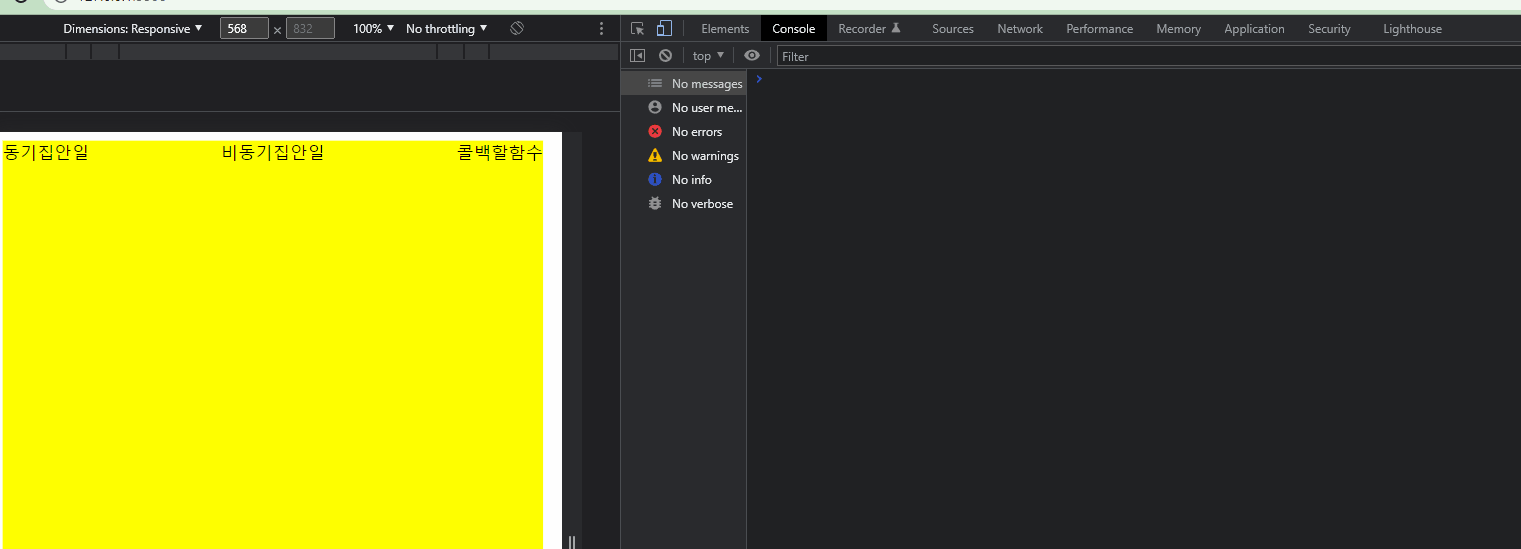Open the No throttling dropdown
Screen dimensions: 1521x549
[447, 29]
